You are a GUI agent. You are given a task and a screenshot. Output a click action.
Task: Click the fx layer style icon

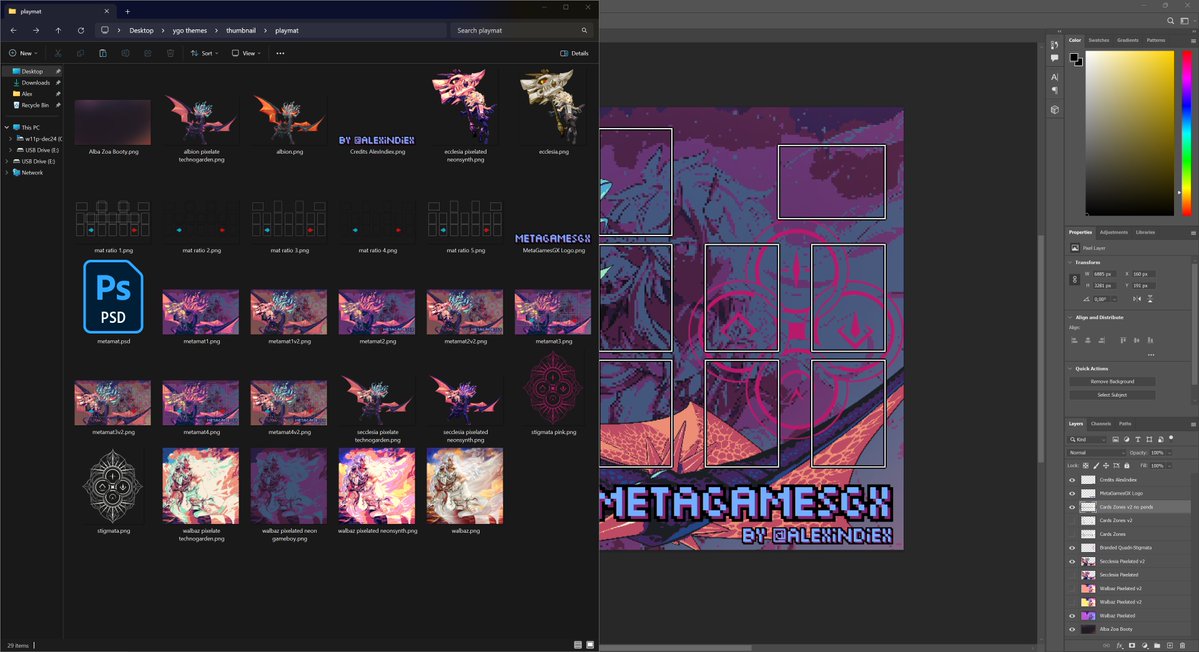click(1120, 646)
